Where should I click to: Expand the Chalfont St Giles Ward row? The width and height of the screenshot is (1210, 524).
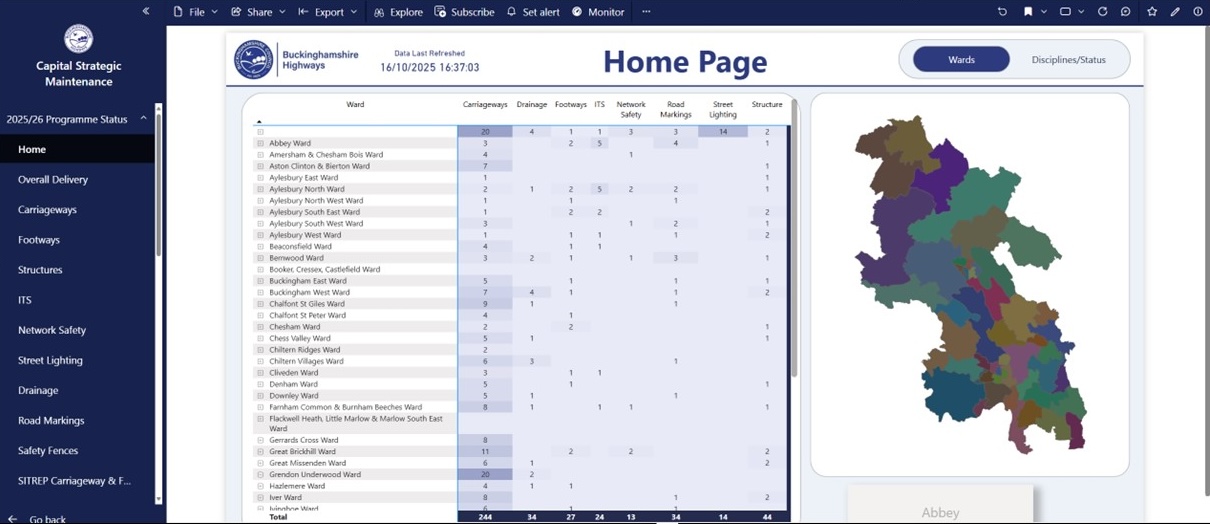click(260, 304)
